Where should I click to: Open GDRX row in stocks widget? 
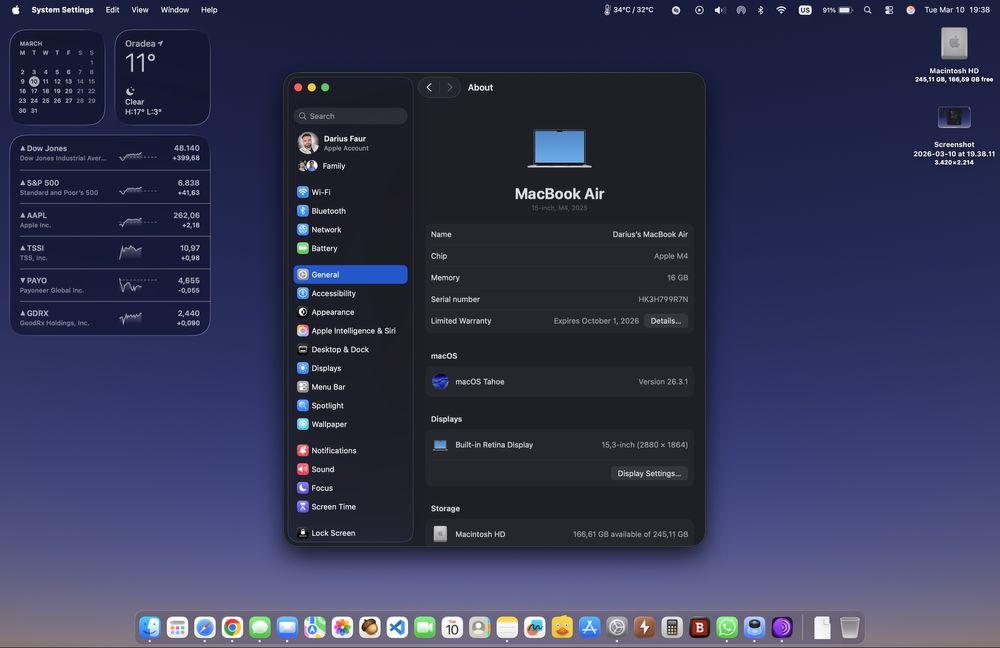[110, 318]
